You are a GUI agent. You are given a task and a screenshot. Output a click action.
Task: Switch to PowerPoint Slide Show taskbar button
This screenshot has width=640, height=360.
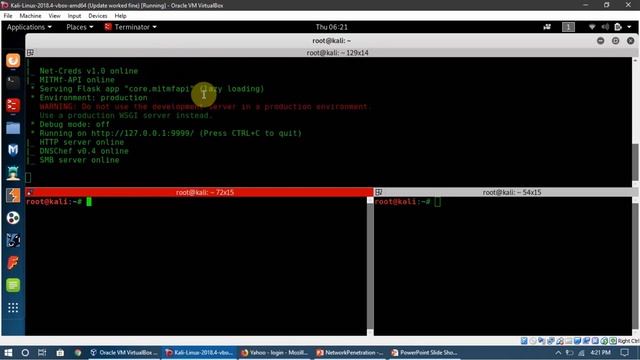point(424,353)
